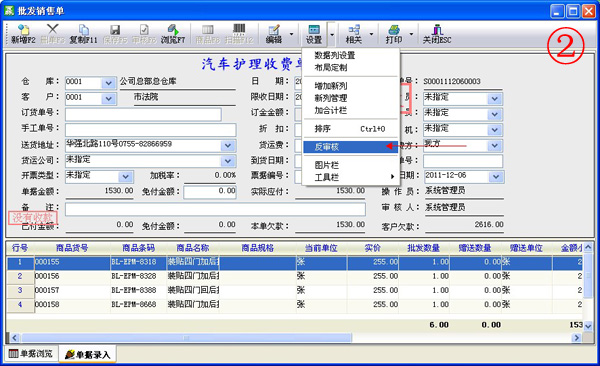Select table row with product 000157

(x=294, y=291)
